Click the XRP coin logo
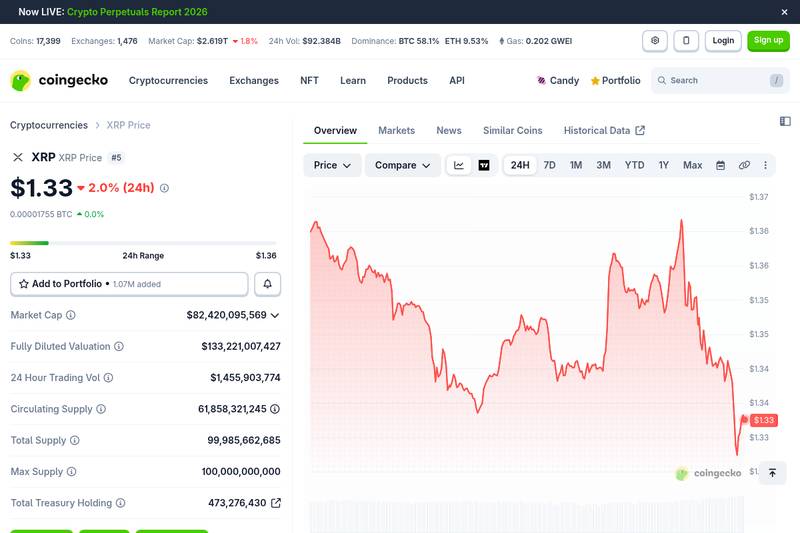 (18, 157)
